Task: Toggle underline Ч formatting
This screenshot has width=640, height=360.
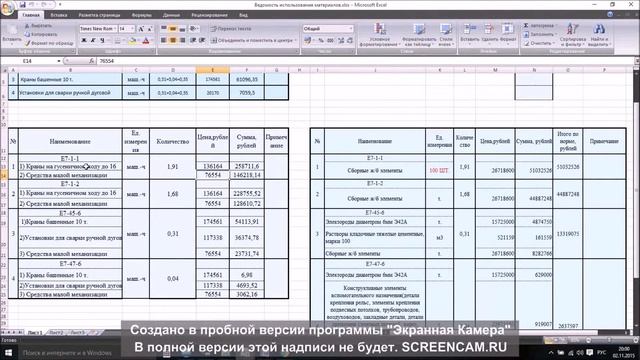Action: [x=102, y=40]
